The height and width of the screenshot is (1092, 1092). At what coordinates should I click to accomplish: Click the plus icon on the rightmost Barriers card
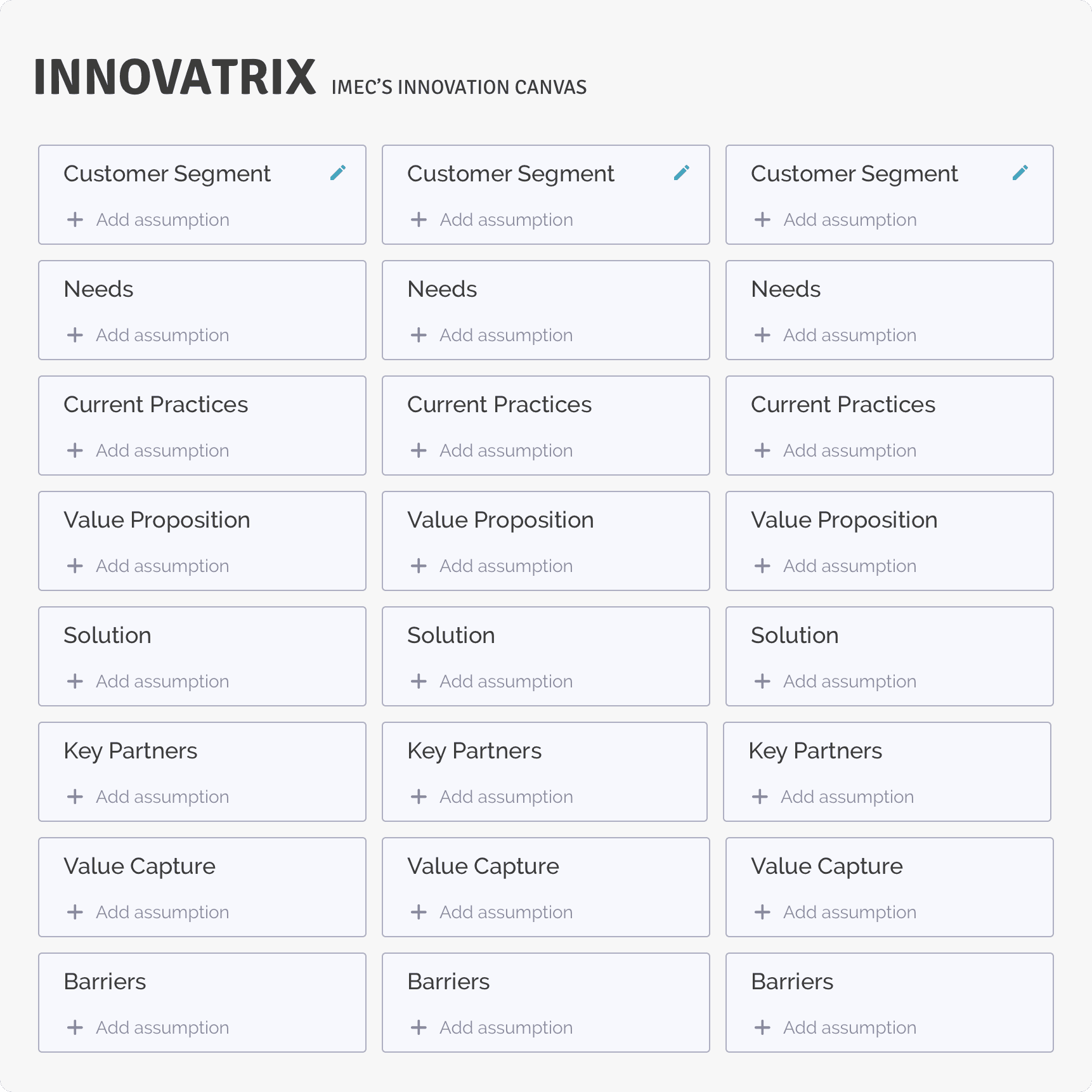pyautogui.click(x=762, y=1027)
